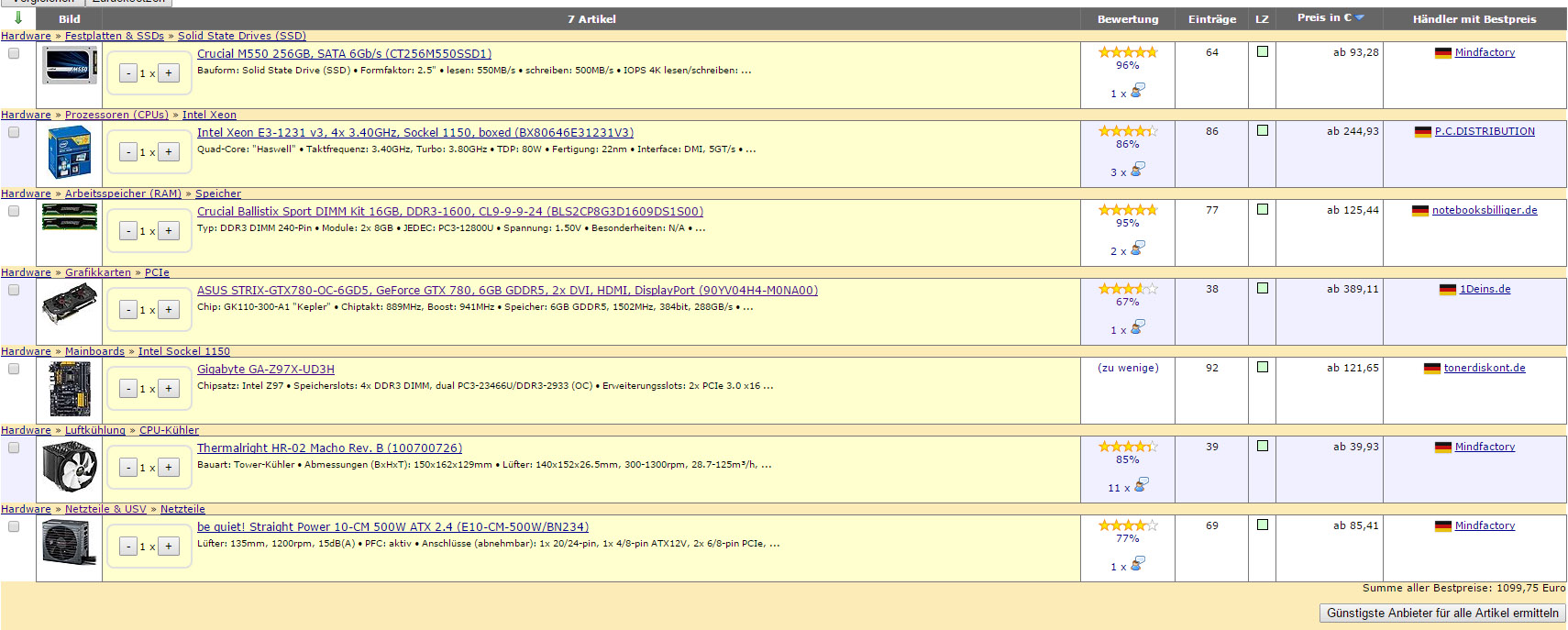Click German flag next to tonerdiskont.de
The image size is (1568, 630).
point(1432,369)
